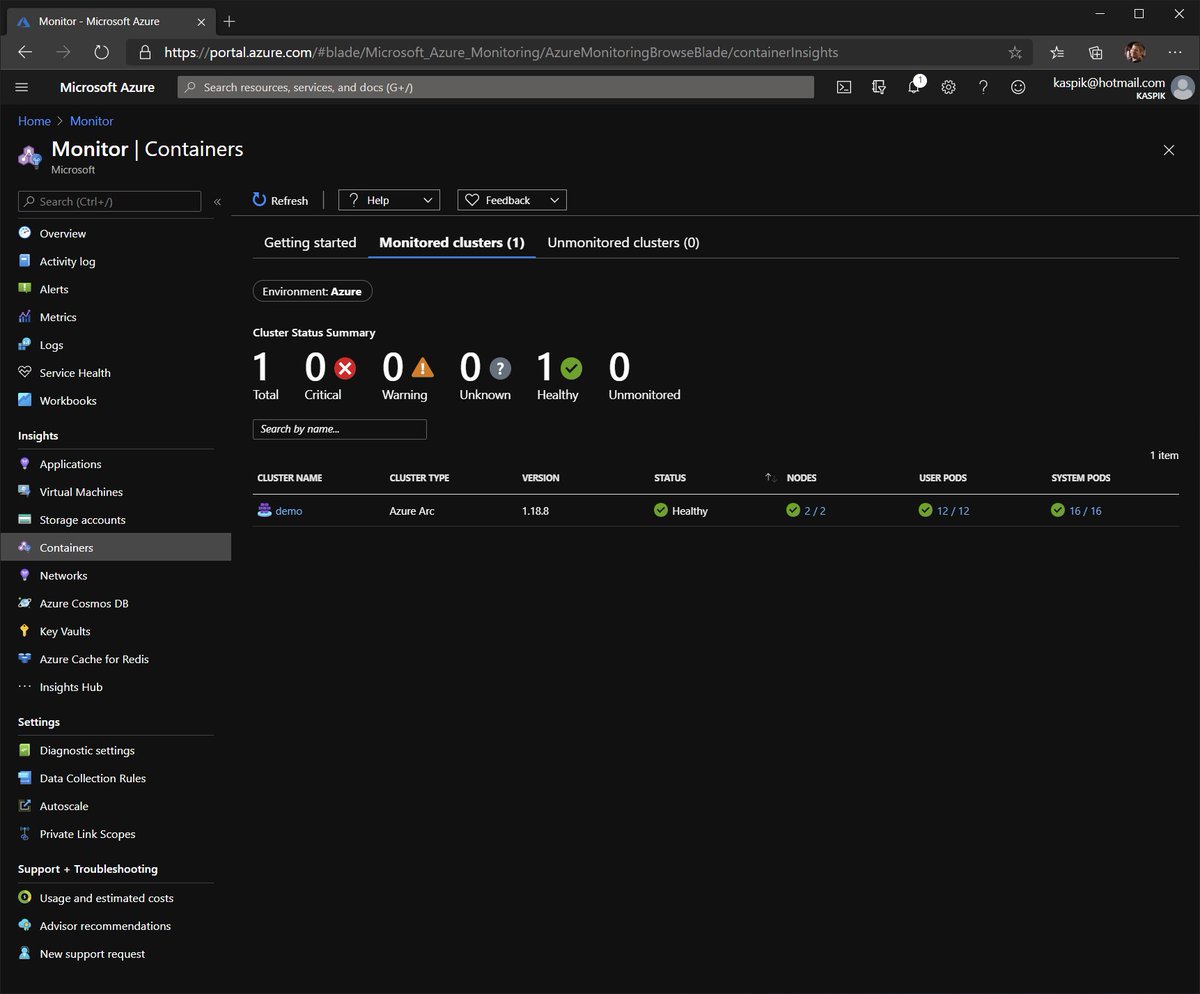The height and width of the screenshot is (994, 1200).
Task: Click the Workbooks icon
Action: click(25, 400)
